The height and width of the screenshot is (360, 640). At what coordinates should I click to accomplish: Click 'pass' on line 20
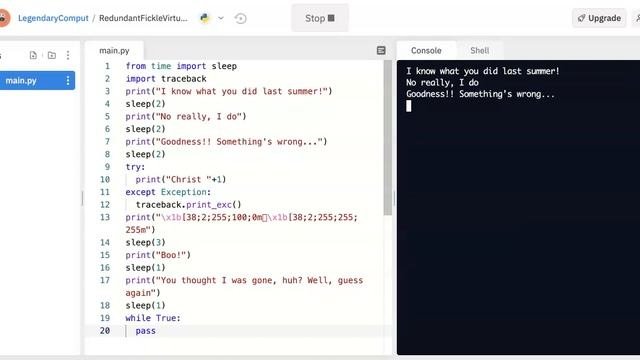pos(145,331)
